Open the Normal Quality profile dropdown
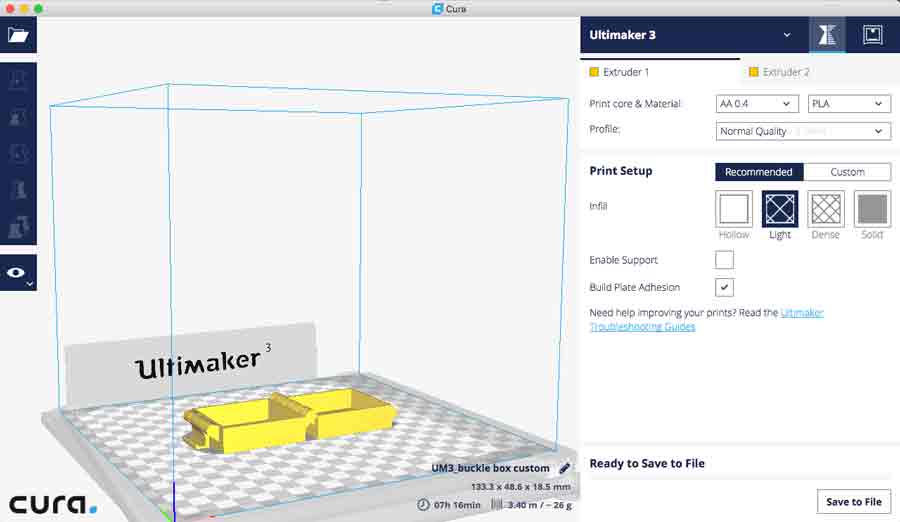Screen dimensions: 900x522 [x=803, y=131]
